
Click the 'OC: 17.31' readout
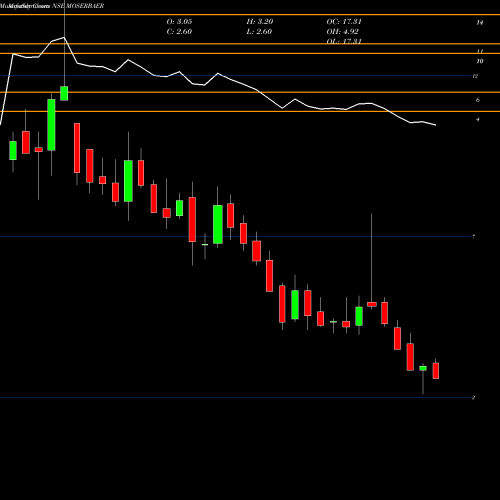tap(344, 21)
